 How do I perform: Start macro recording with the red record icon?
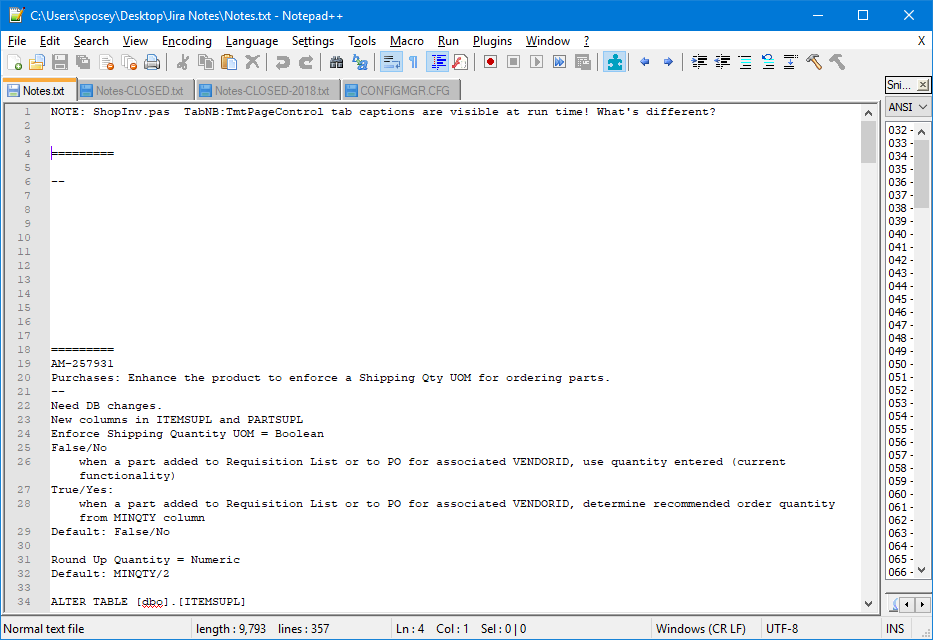pyautogui.click(x=490, y=62)
